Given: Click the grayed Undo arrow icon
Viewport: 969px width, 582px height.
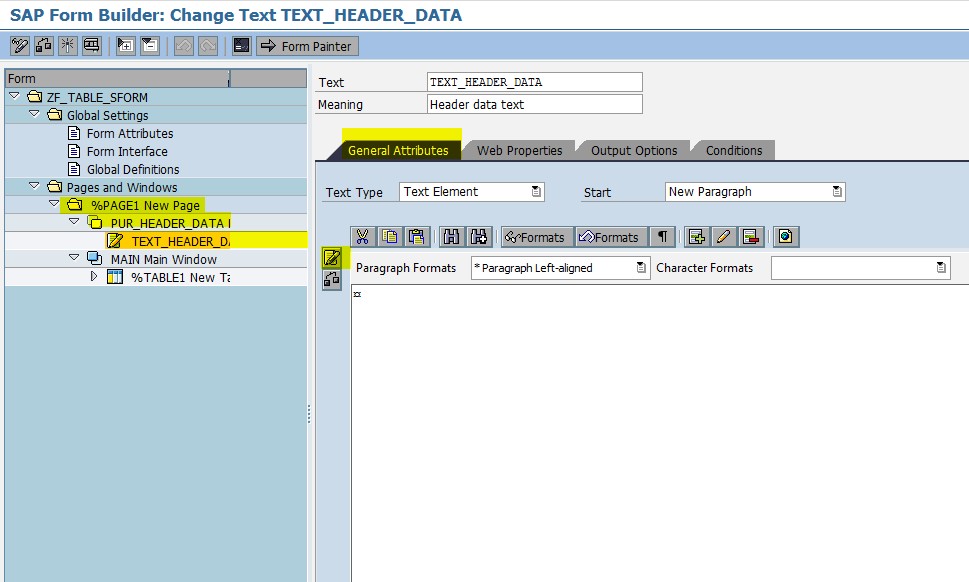Looking at the screenshot, I should (184, 46).
